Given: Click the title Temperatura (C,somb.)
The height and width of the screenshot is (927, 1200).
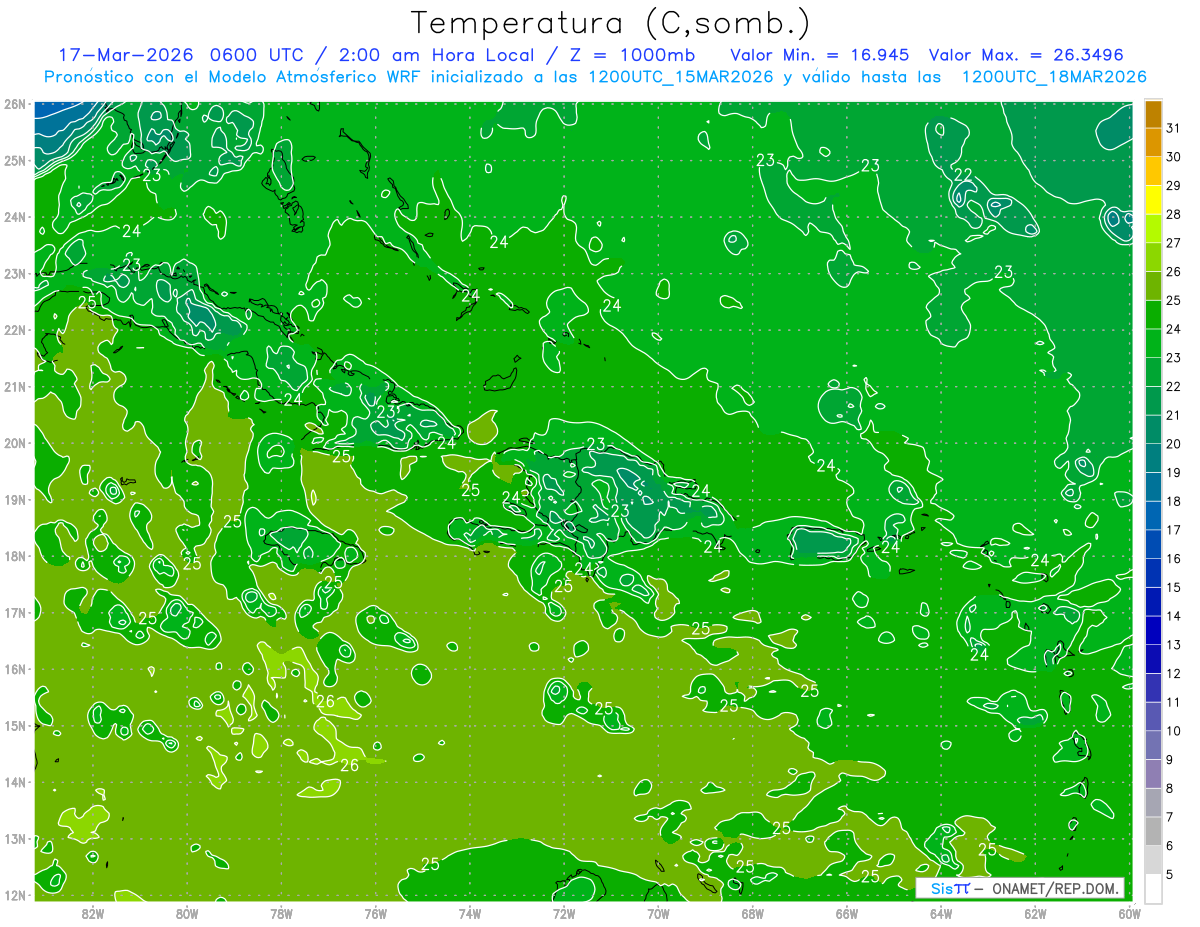Looking at the screenshot, I should click(x=610, y=24).
